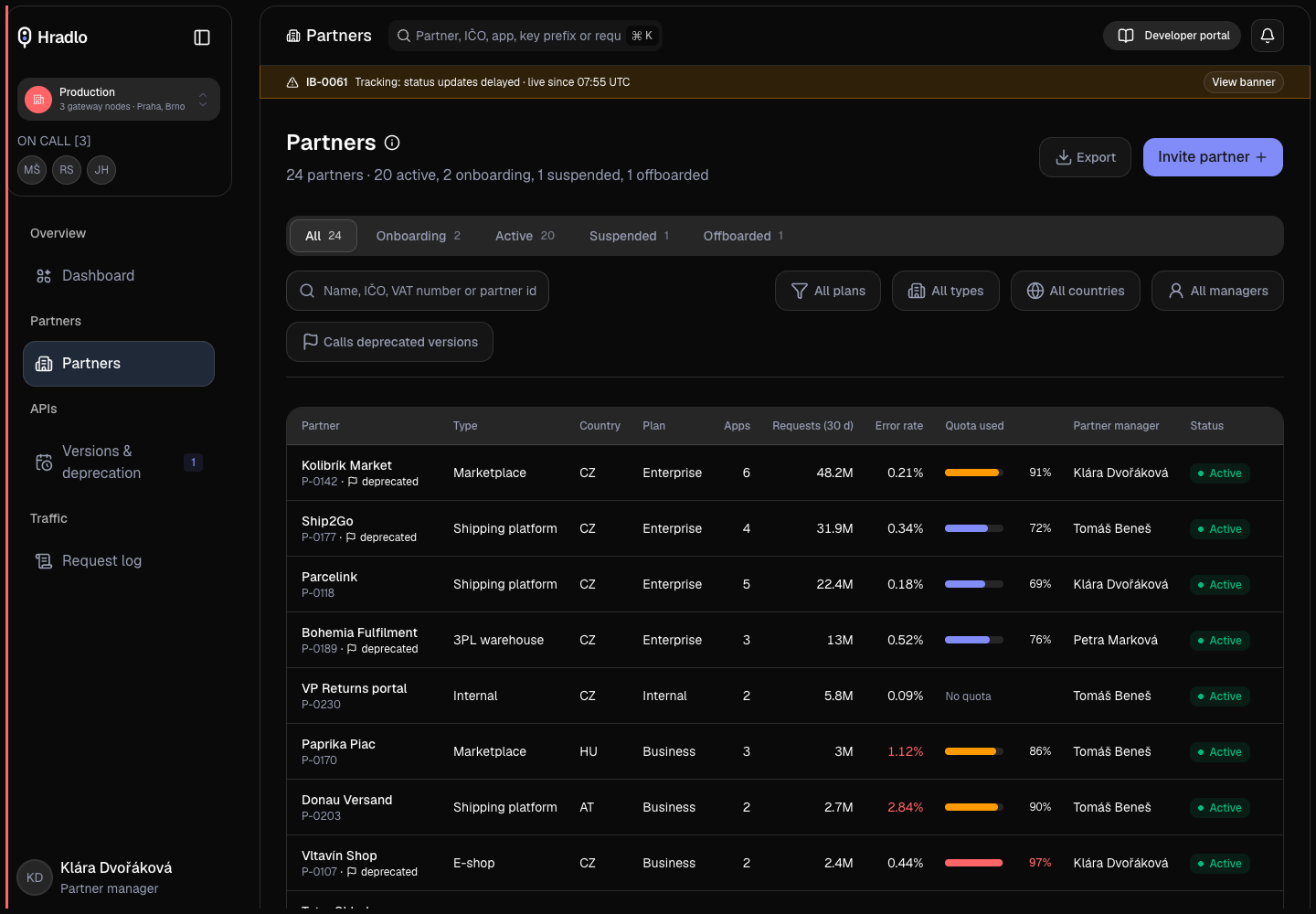This screenshot has height=914, width=1316.
Task: Click the Dashboard sidebar icon
Action: pyautogui.click(x=44, y=276)
